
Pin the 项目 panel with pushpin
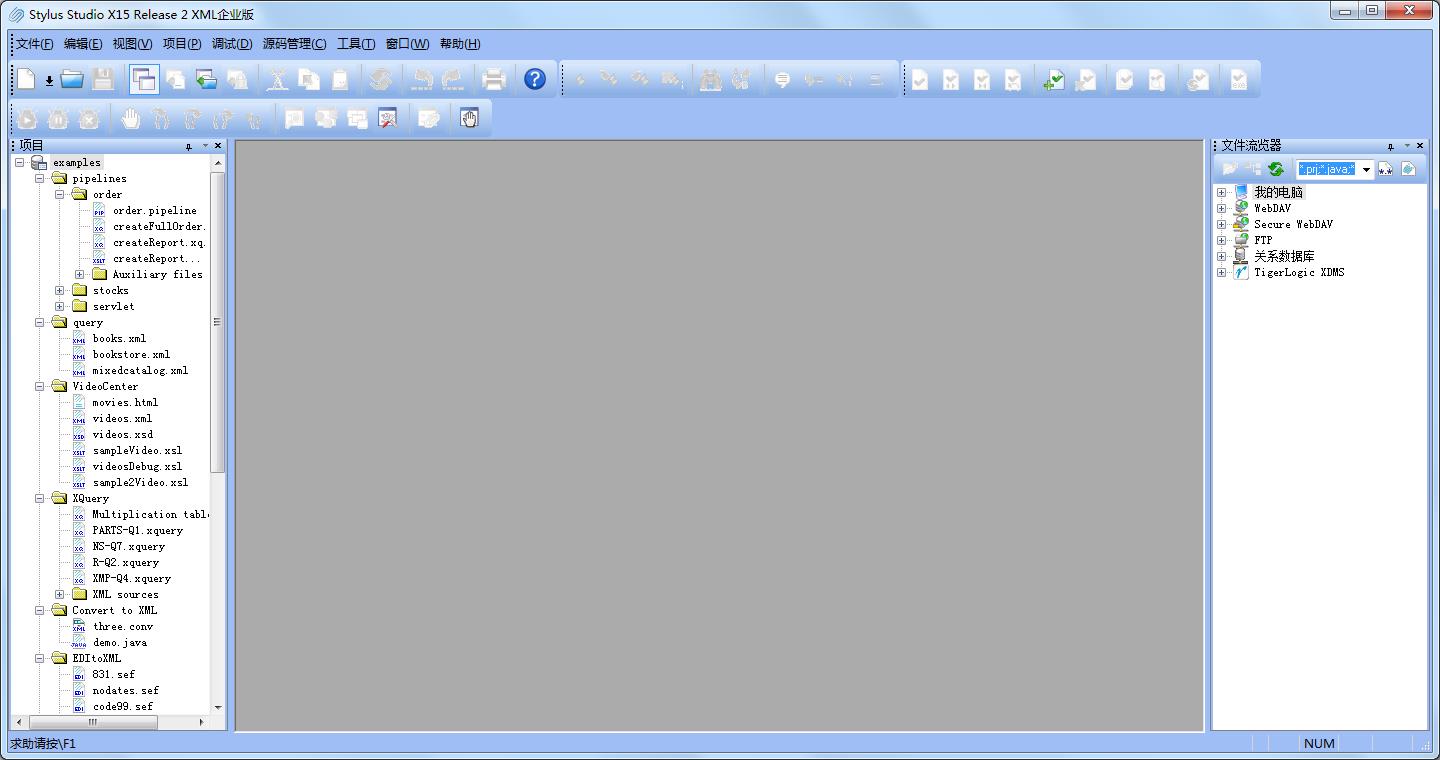[189, 146]
